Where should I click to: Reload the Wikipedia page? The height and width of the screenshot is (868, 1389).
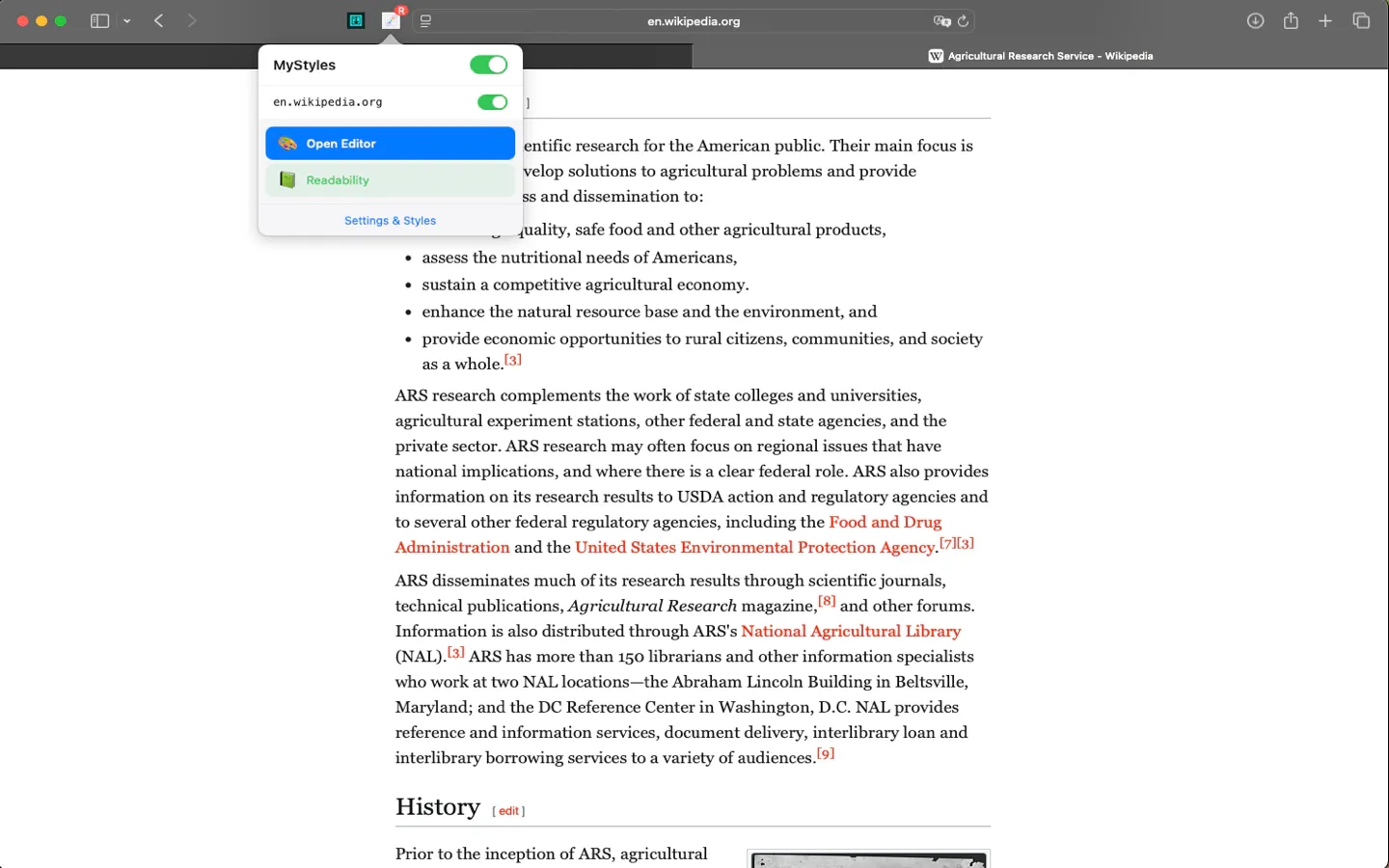tap(963, 20)
